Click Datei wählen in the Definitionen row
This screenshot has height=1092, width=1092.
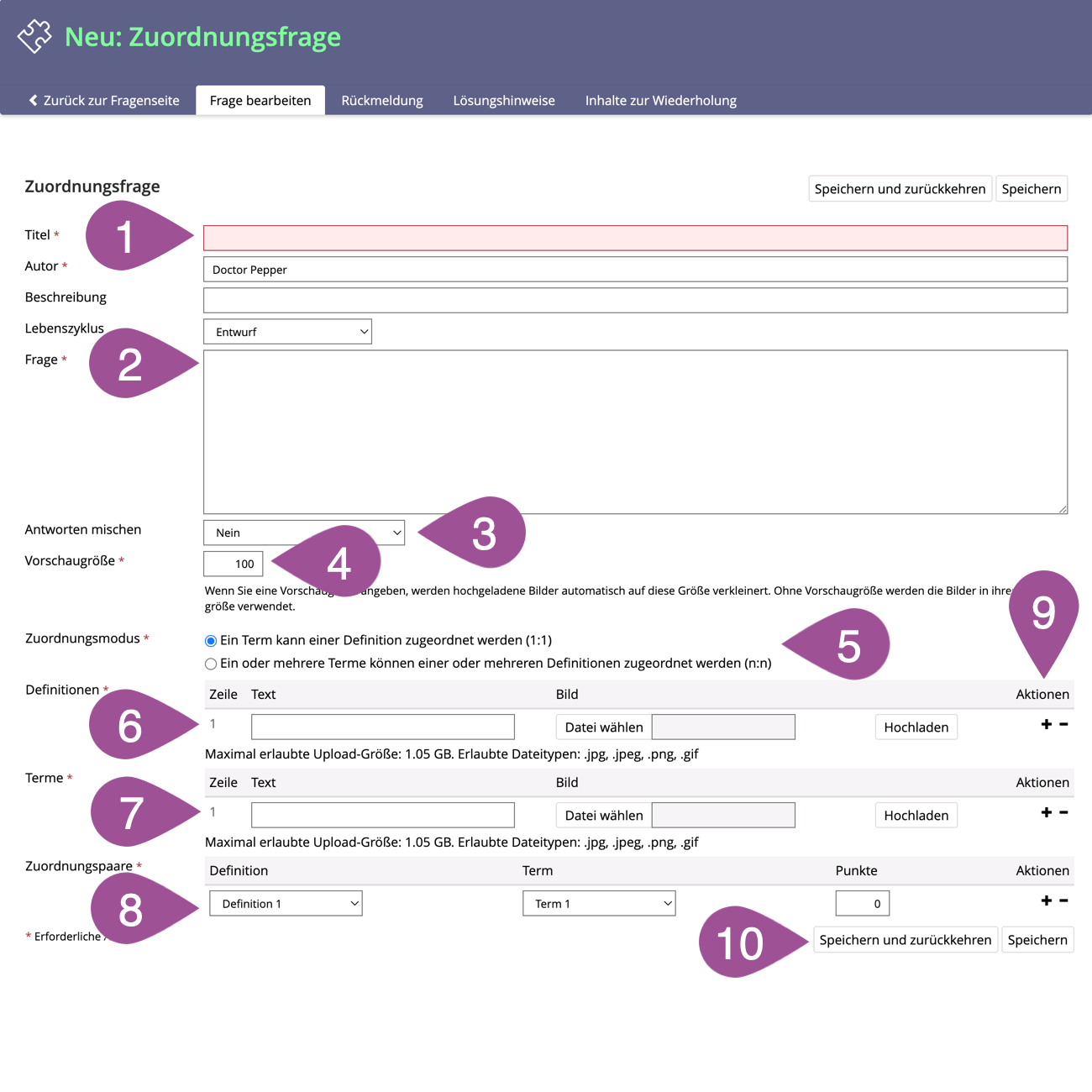[x=603, y=727]
